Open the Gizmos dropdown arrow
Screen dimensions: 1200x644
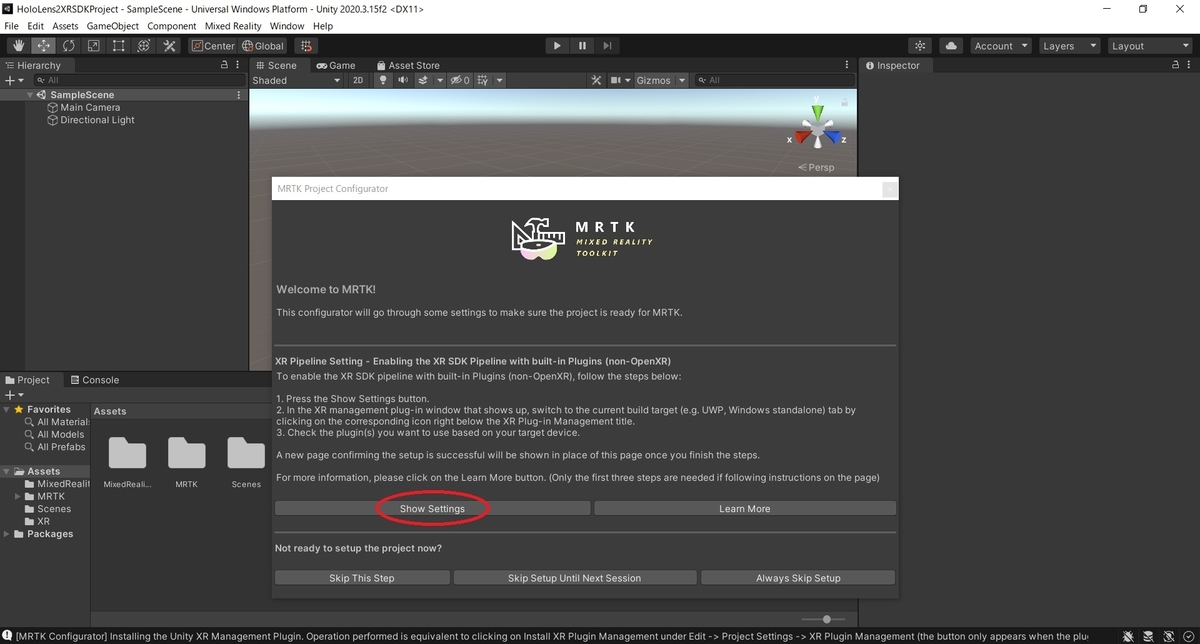(682, 80)
